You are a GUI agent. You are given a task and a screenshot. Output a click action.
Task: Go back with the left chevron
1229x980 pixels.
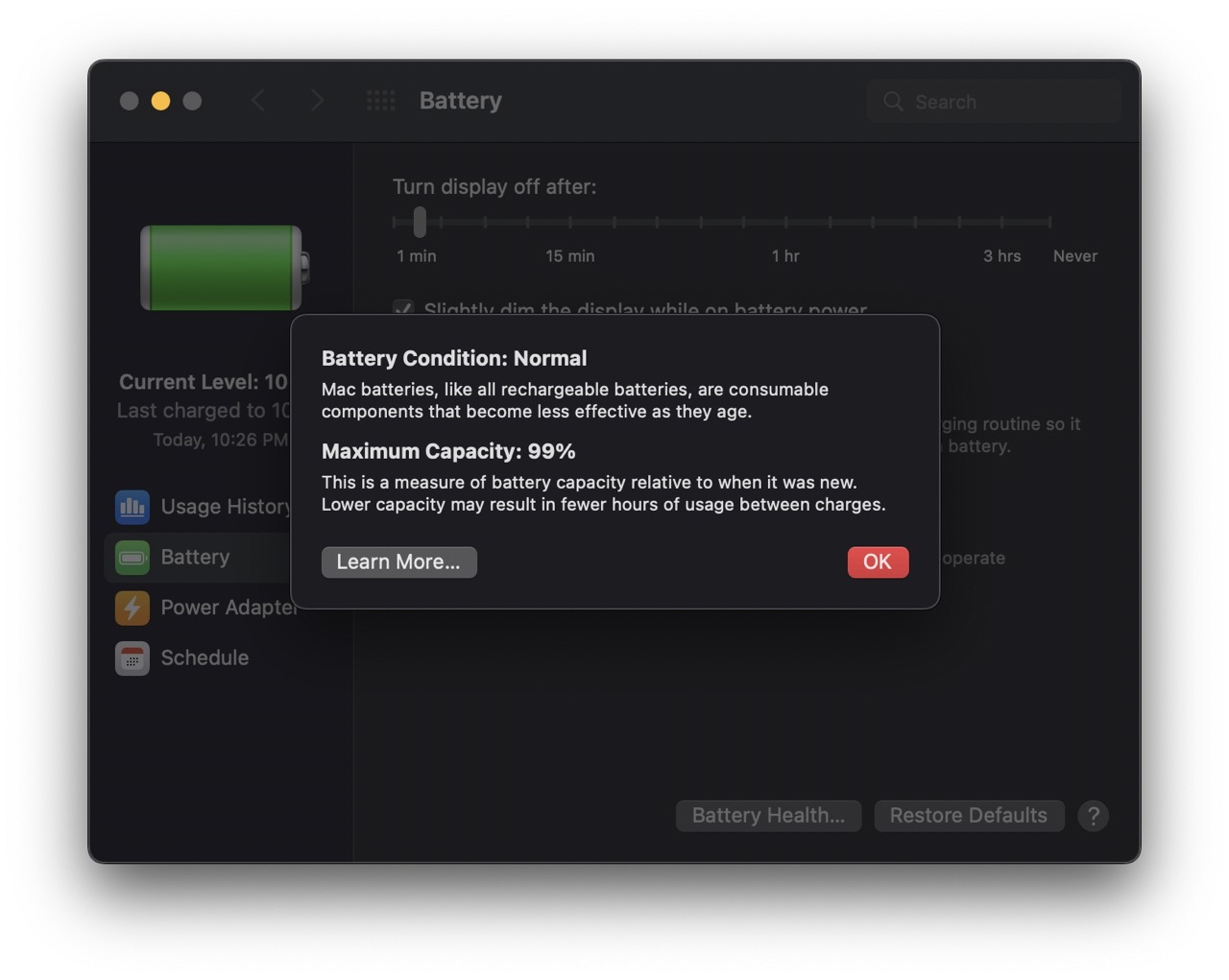coord(257,101)
